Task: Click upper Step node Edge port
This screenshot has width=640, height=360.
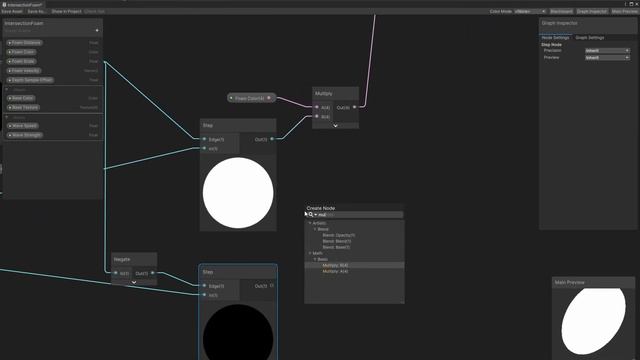Action: (x=204, y=139)
